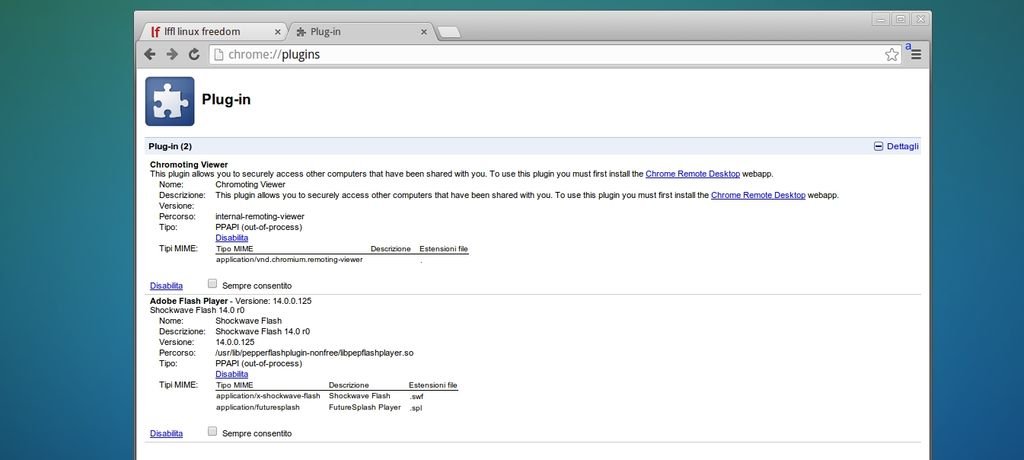Screen dimensions: 1024x460
Task: Open the Chrome hamburger menu
Action: 915,54
